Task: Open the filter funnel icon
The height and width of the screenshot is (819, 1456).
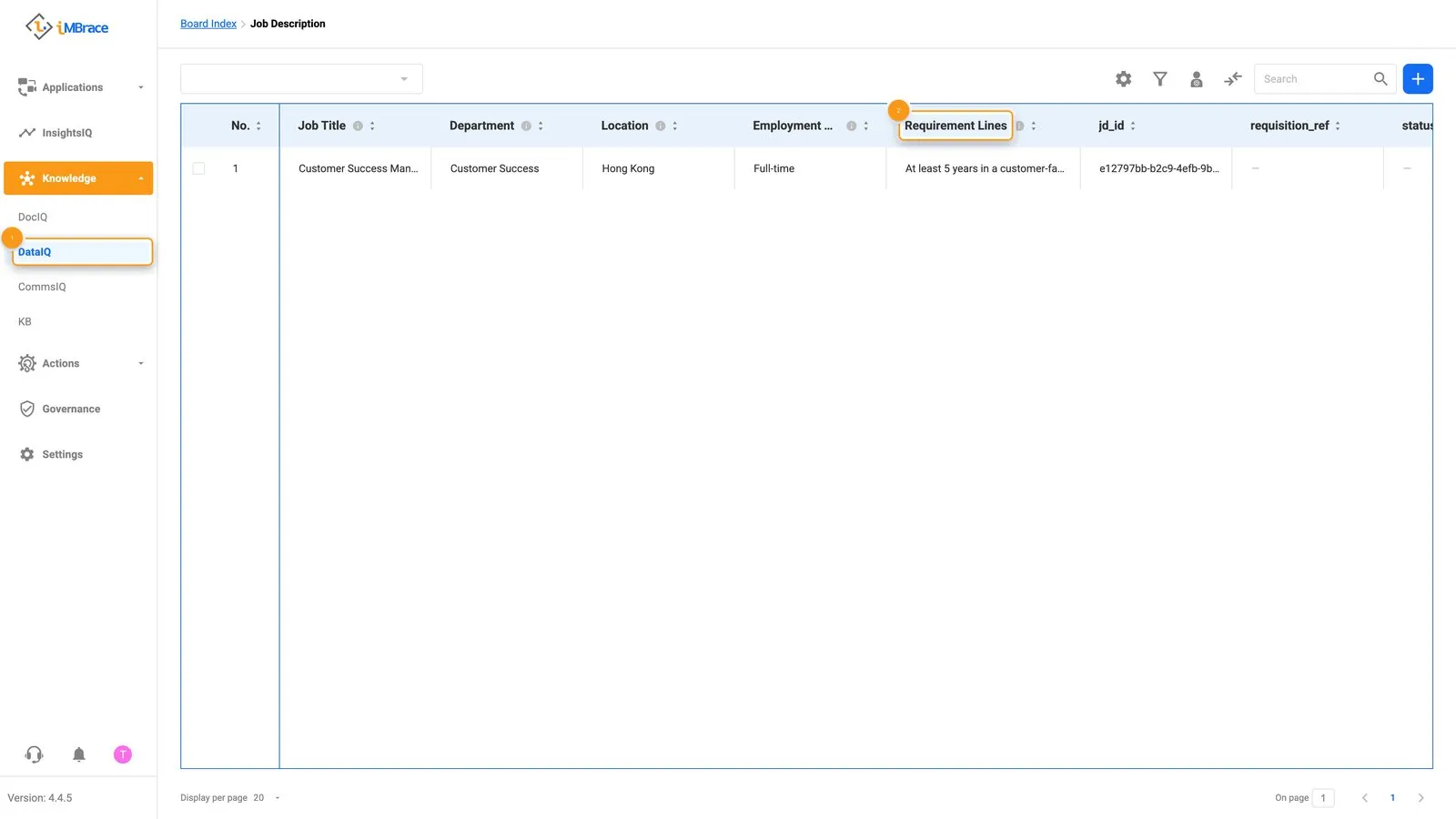Action: 1160,79
